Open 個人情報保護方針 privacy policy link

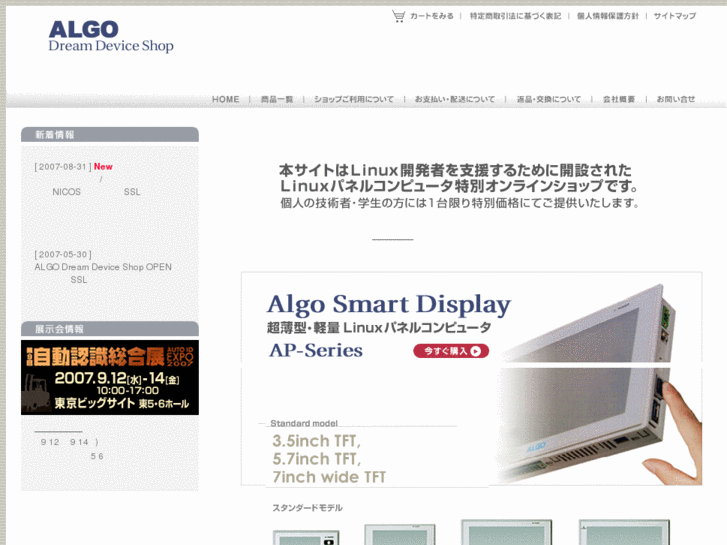[607, 16]
